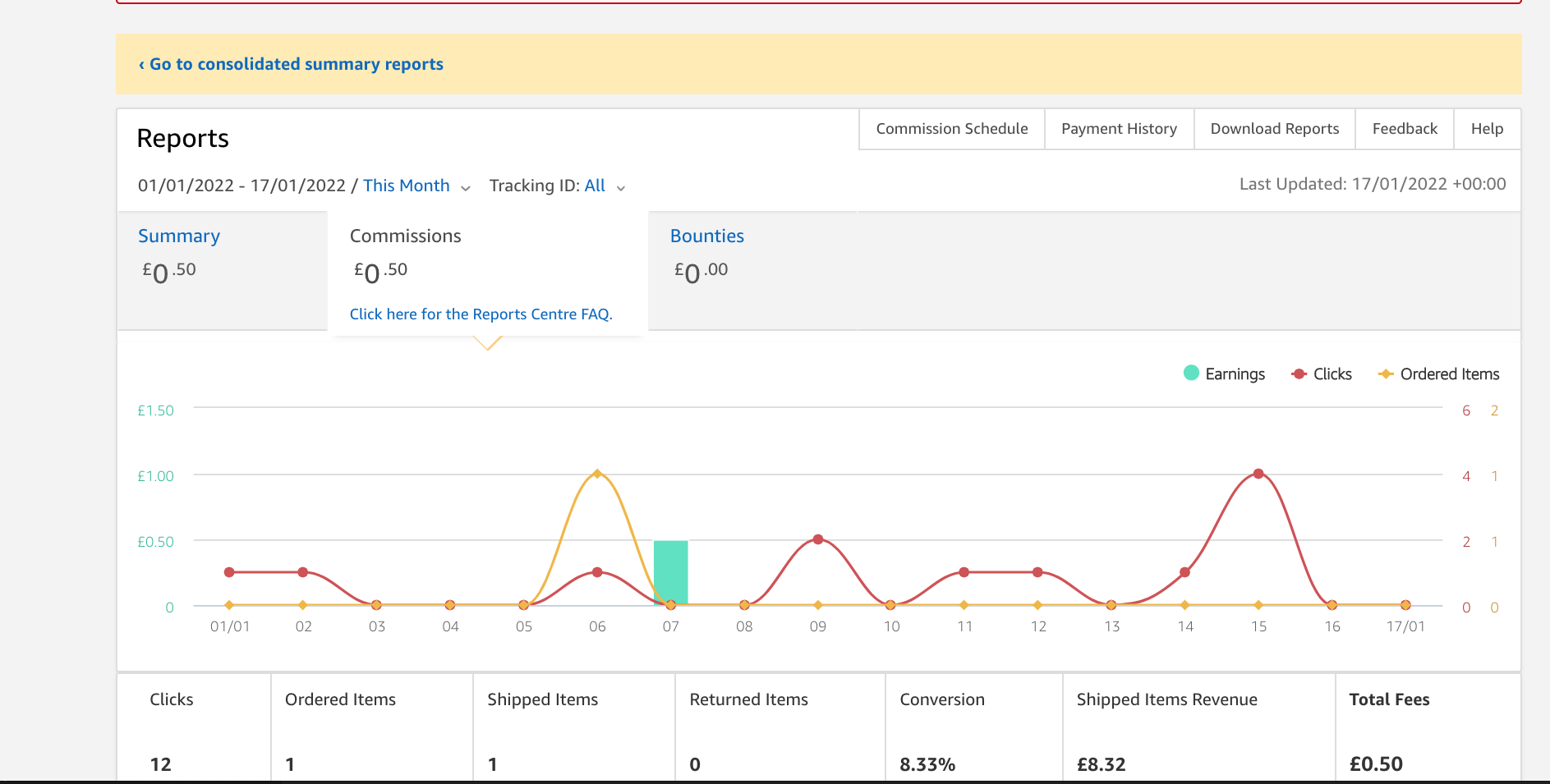1550x784 pixels.
Task: Open Payment History tab
Action: (x=1119, y=129)
